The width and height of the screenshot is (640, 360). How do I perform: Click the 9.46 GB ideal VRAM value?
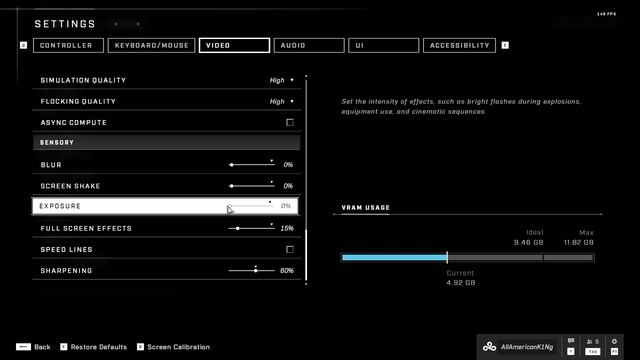click(529, 242)
